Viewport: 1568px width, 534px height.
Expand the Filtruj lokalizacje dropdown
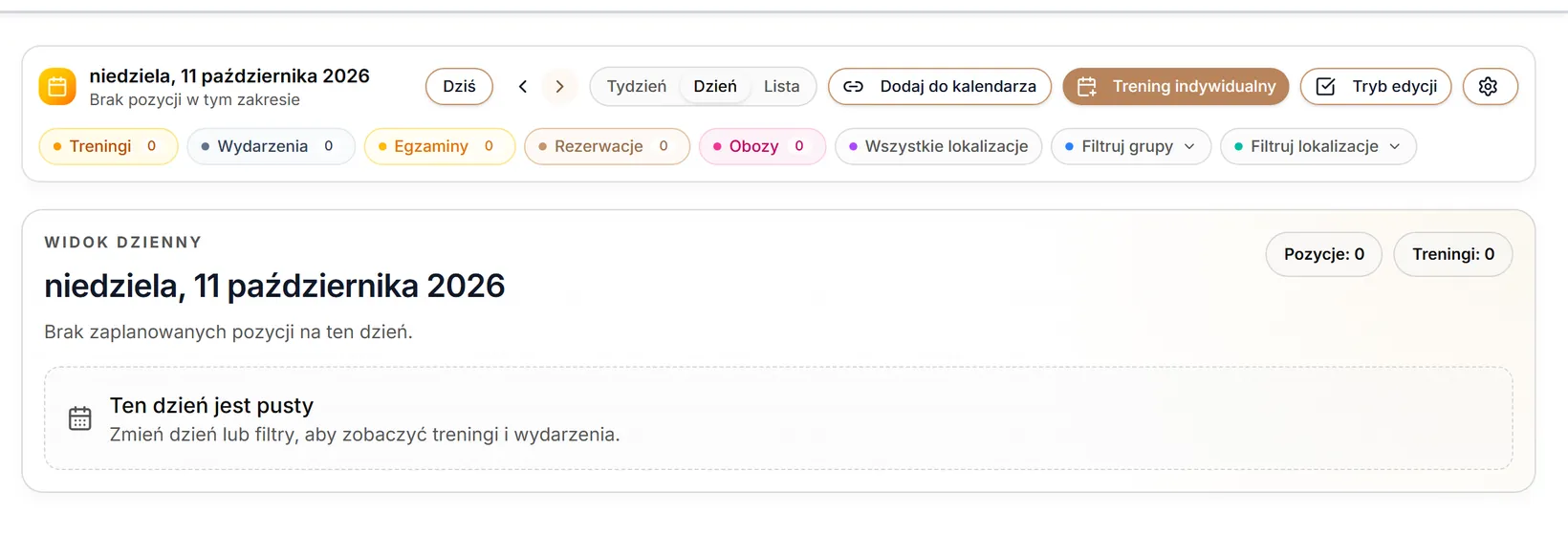pos(1318,146)
